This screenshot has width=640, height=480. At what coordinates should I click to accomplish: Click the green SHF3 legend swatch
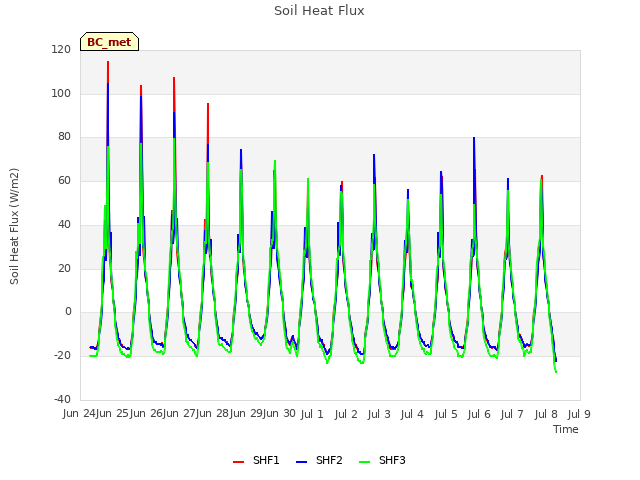click(364, 462)
